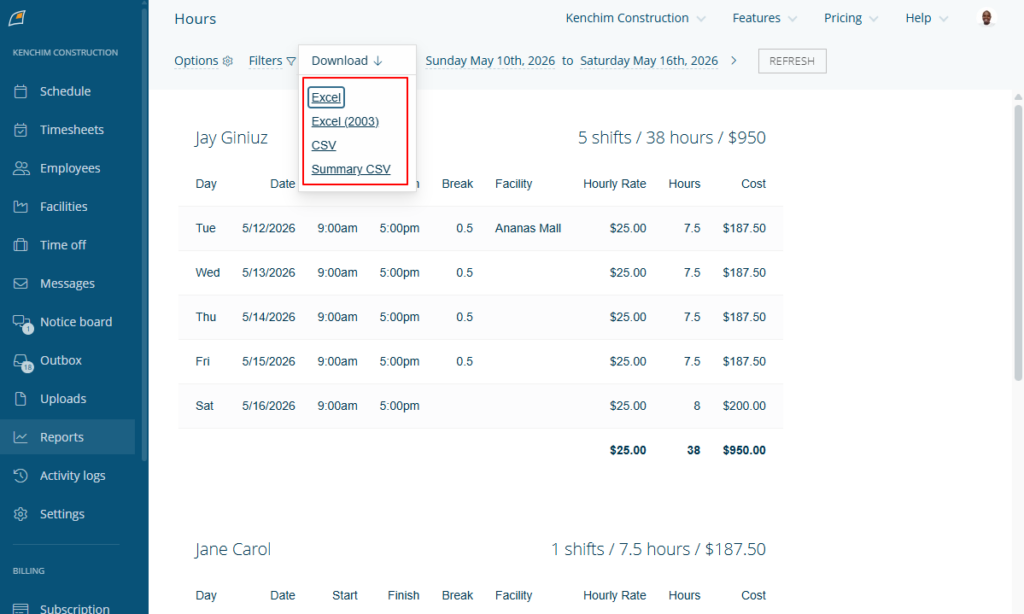Download report as Excel

tap(326, 97)
